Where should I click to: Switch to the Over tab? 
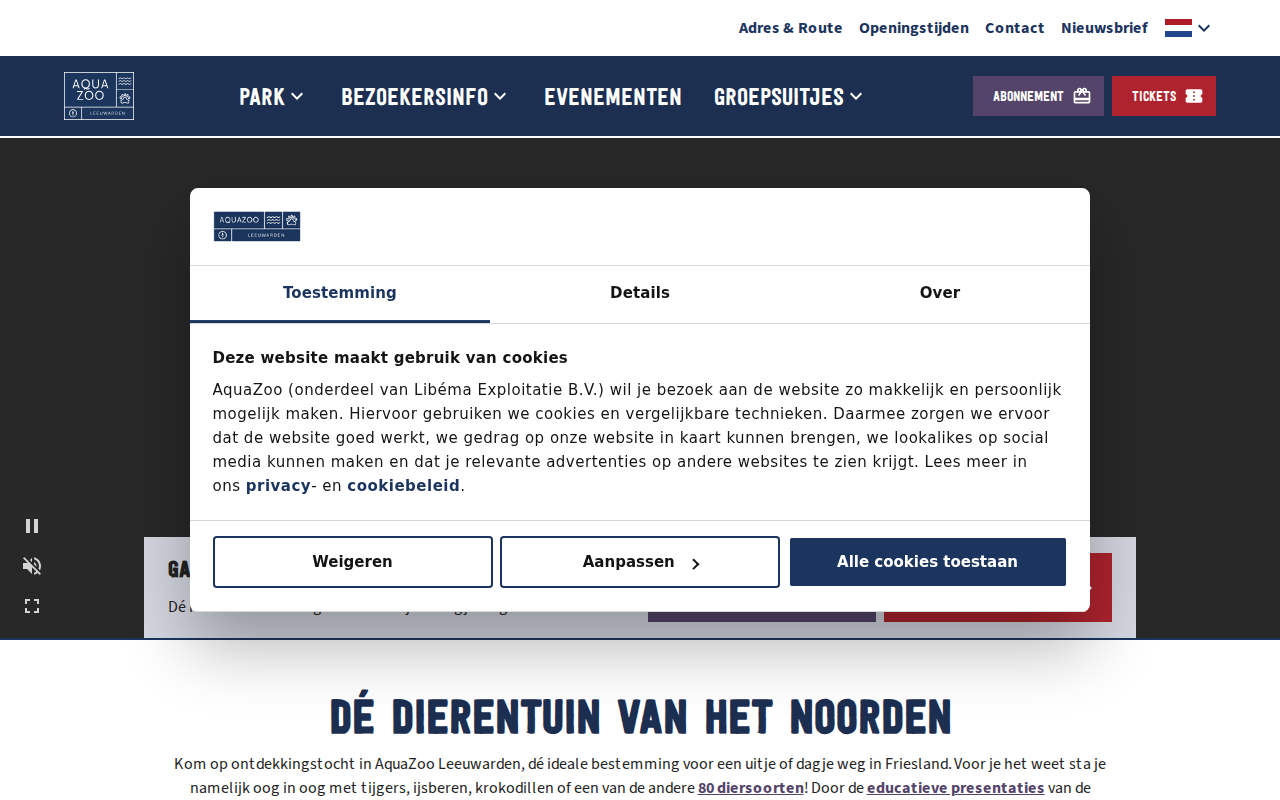click(940, 293)
